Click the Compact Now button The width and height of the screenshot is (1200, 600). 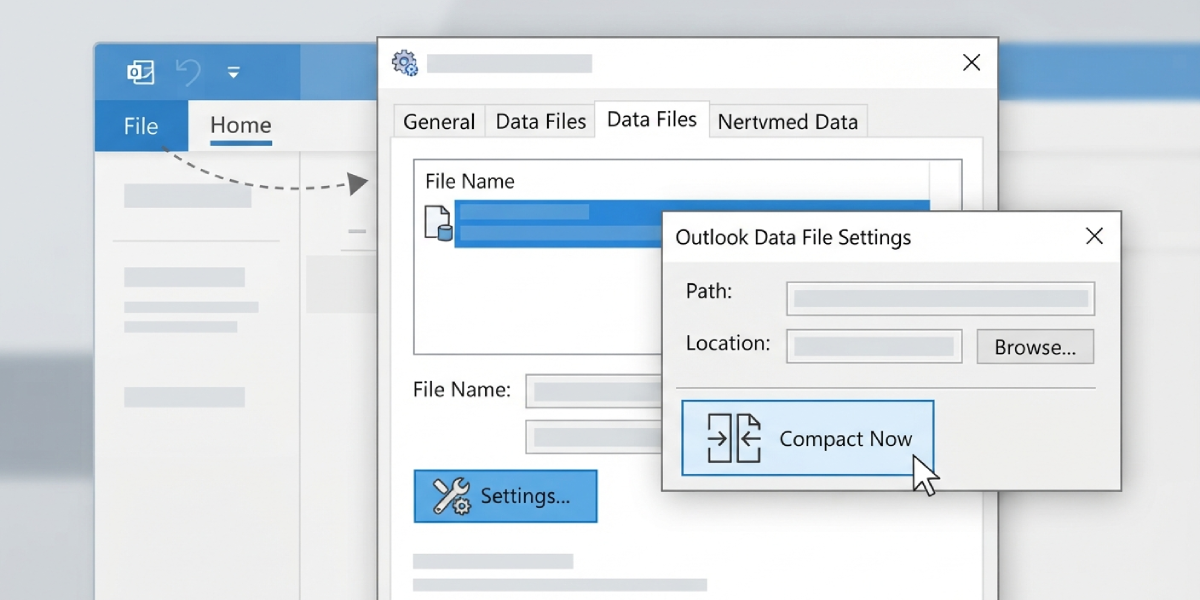[808, 438]
